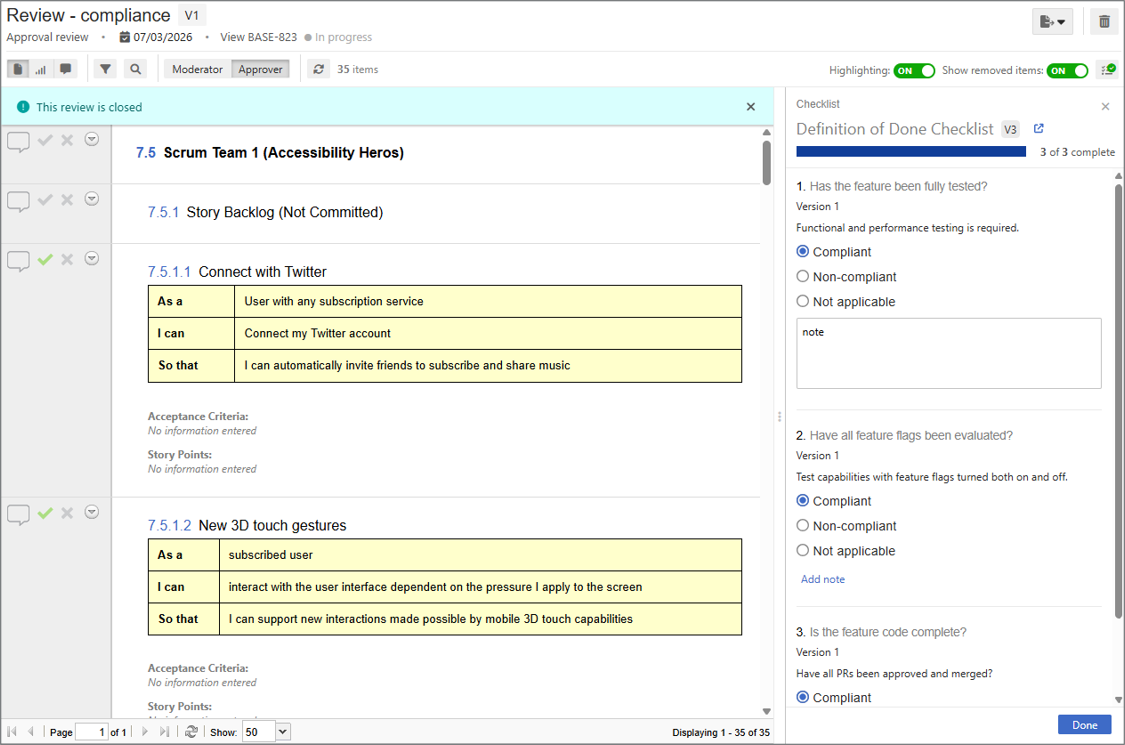Click the refresh icon beside 35 items
The width and height of the screenshot is (1125, 745).
pos(319,69)
